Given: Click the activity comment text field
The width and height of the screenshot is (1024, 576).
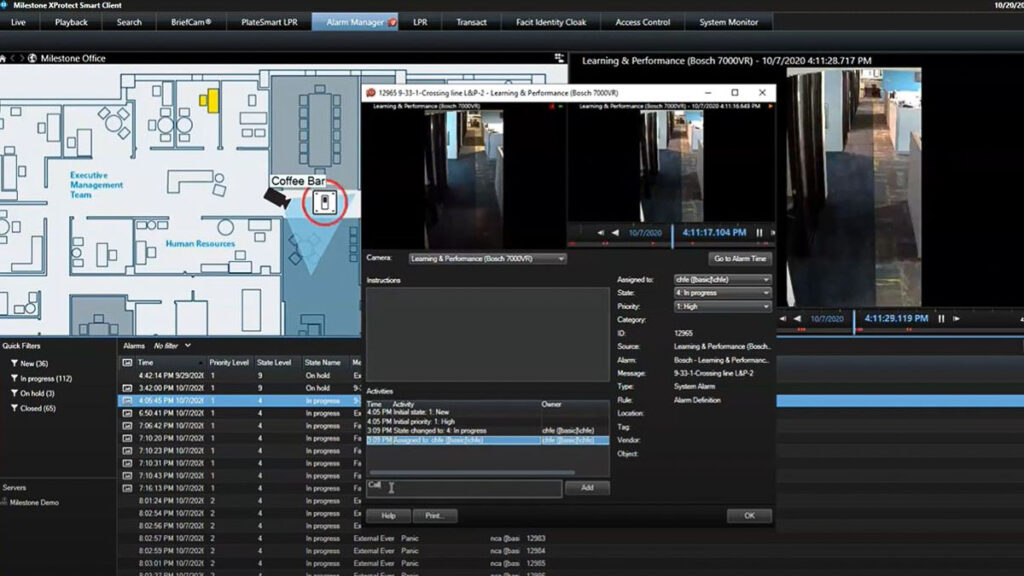Looking at the screenshot, I should (463, 488).
